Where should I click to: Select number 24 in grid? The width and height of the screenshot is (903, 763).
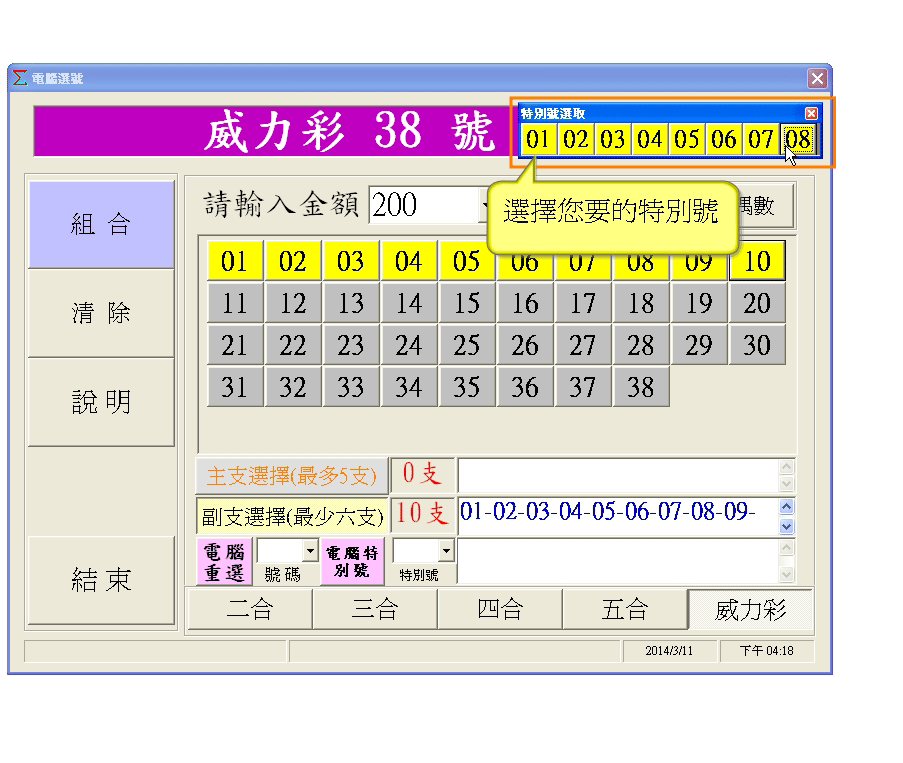409,346
